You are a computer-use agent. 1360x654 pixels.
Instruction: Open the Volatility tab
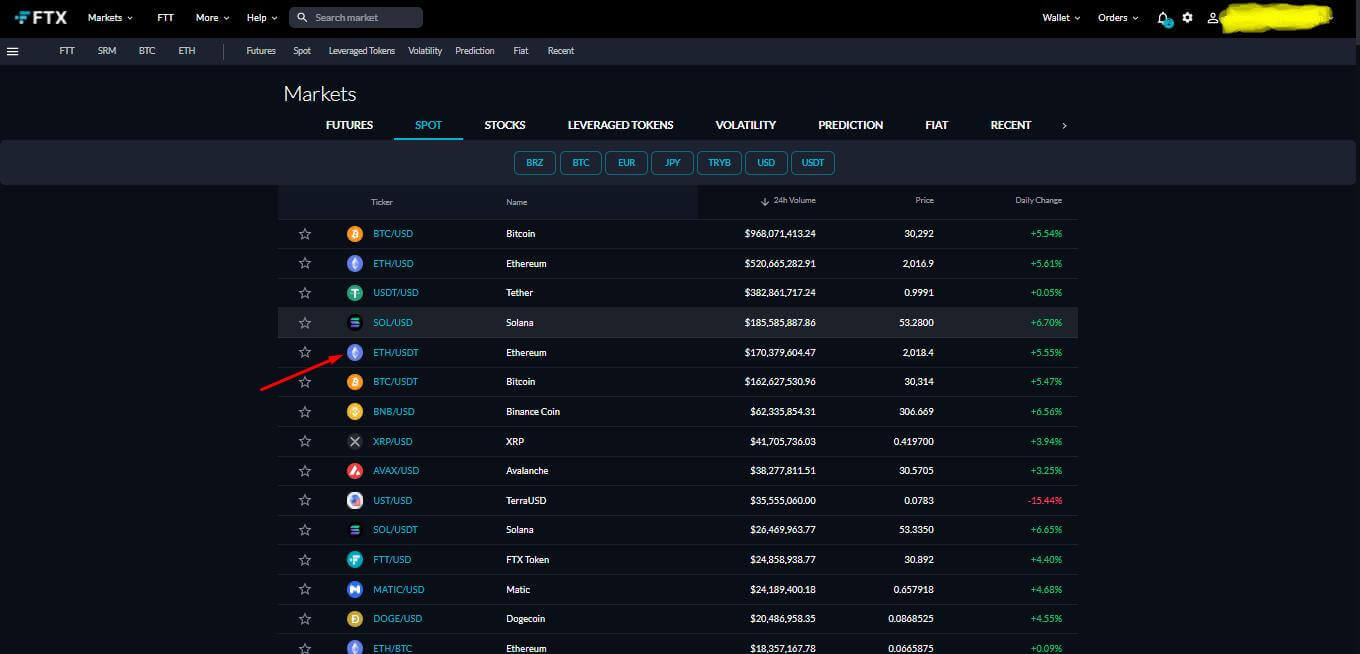click(x=746, y=125)
